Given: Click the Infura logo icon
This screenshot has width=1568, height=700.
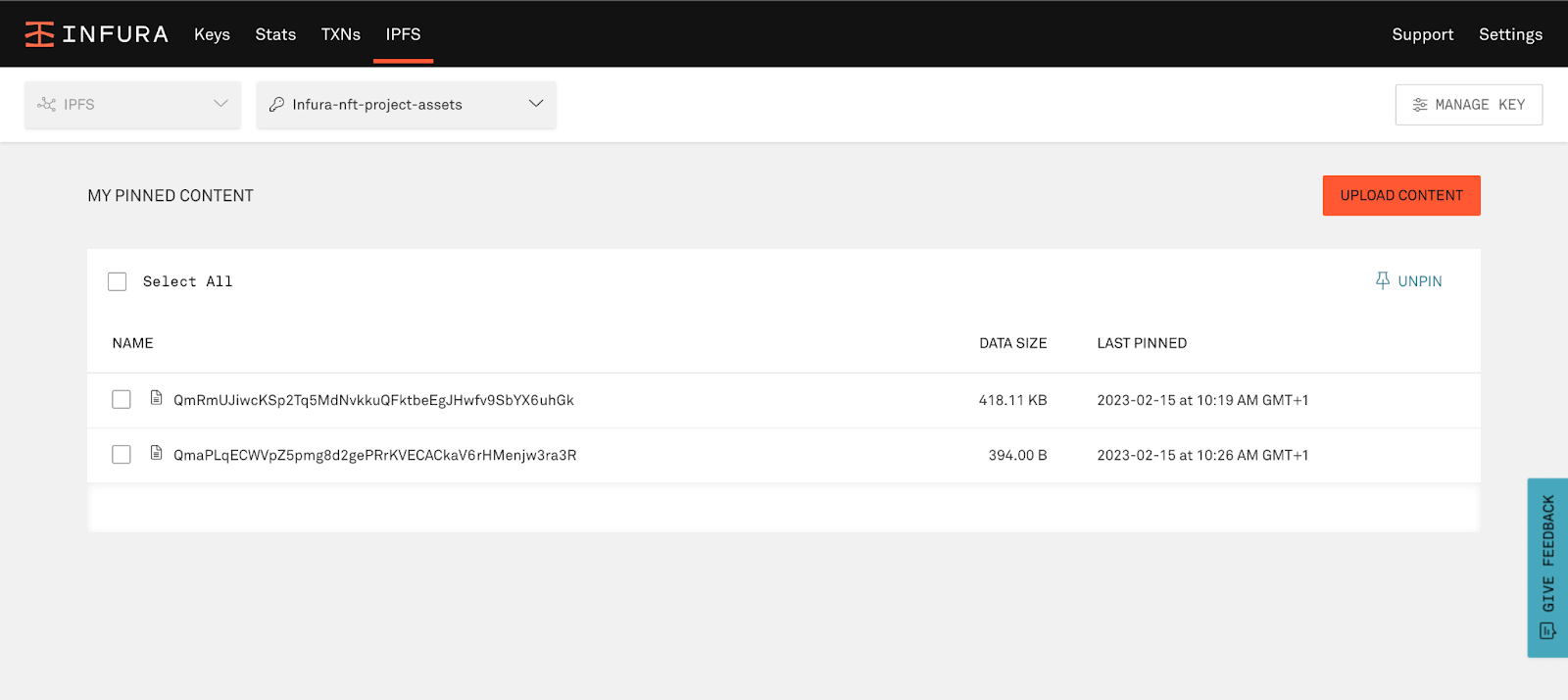Looking at the screenshot, I should tap(39, 34).
